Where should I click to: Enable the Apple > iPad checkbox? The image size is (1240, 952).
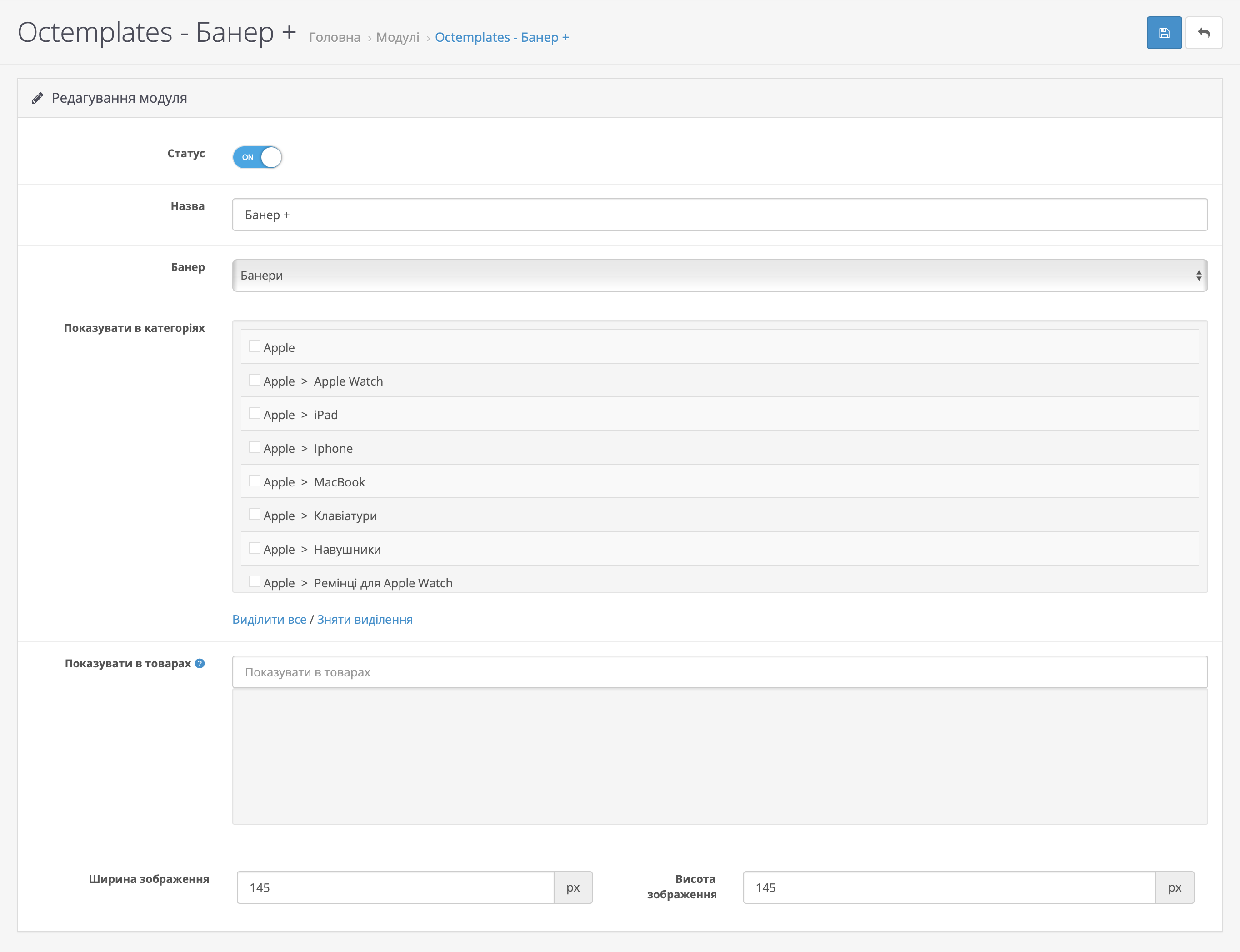(255, 414)
